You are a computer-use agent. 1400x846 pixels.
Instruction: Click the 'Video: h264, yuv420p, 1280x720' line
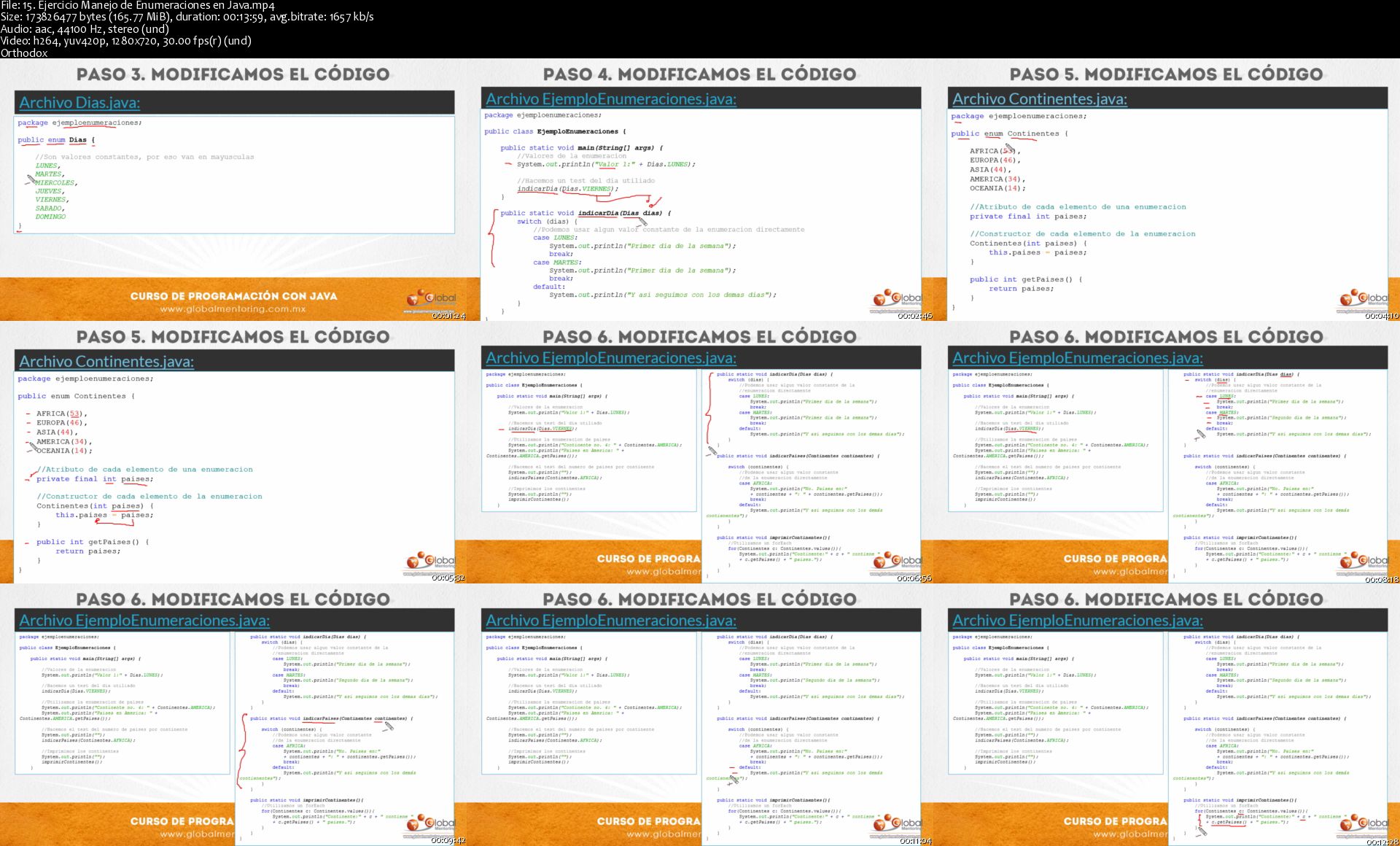pos(126,41)
